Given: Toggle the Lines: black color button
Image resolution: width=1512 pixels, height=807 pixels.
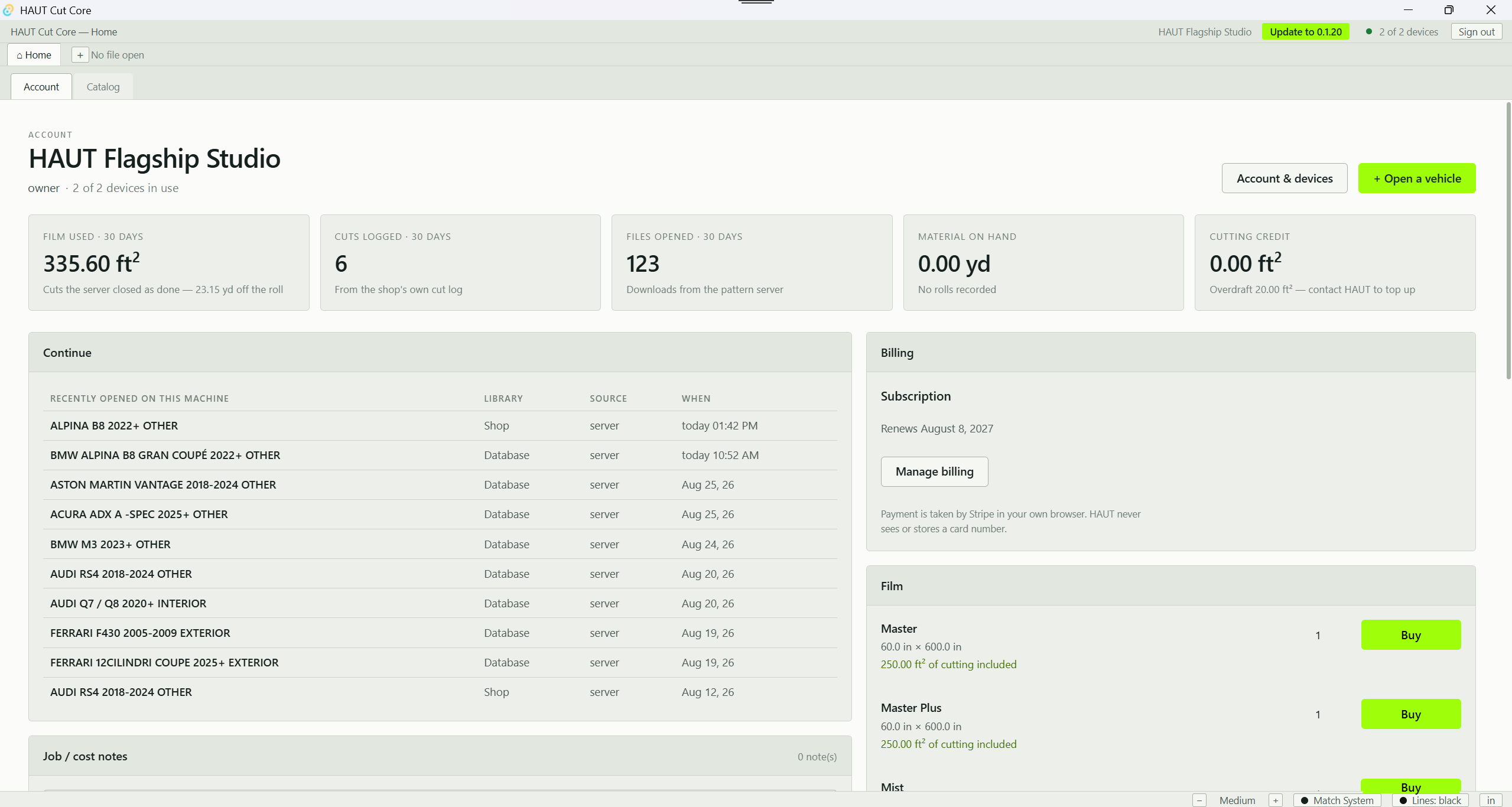Looking at the screenshot, I should click(x=1430, y=801).
